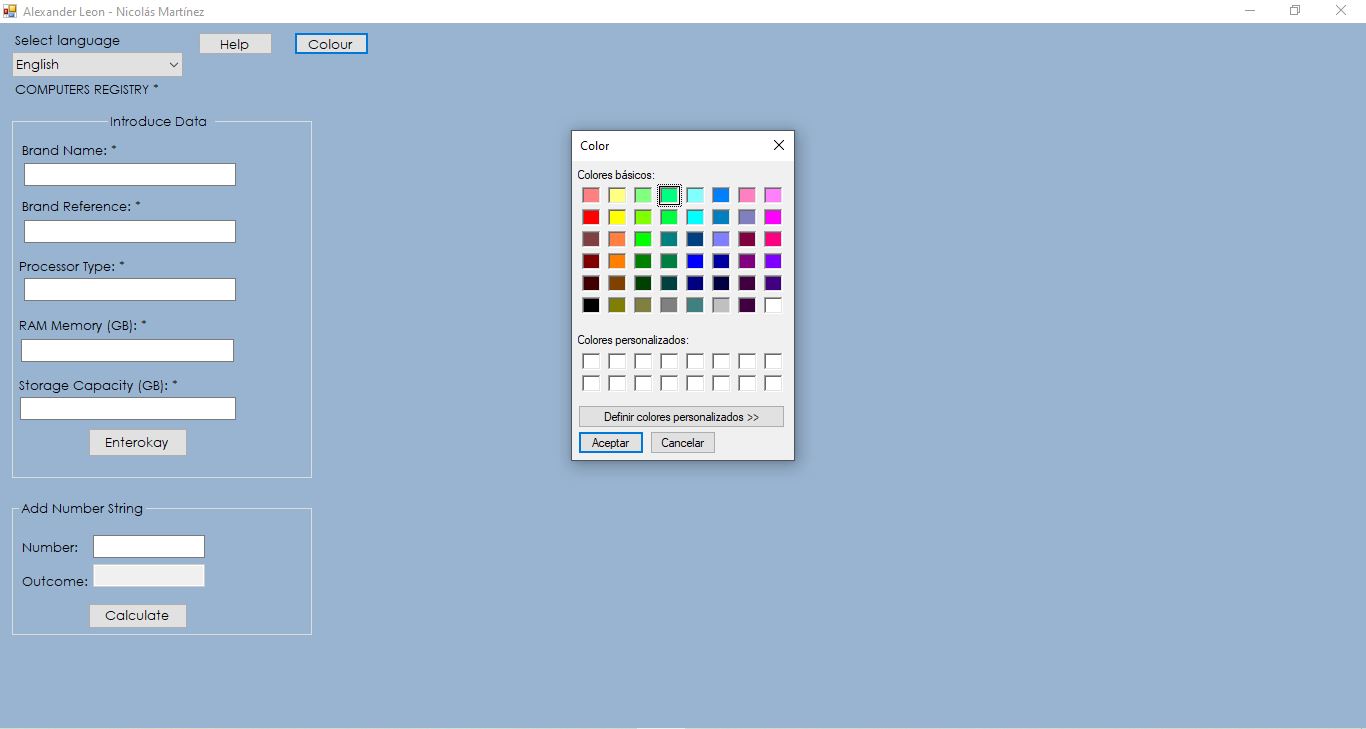
Task: Pick the bright magenta basic color swatch
Action: 773,217
